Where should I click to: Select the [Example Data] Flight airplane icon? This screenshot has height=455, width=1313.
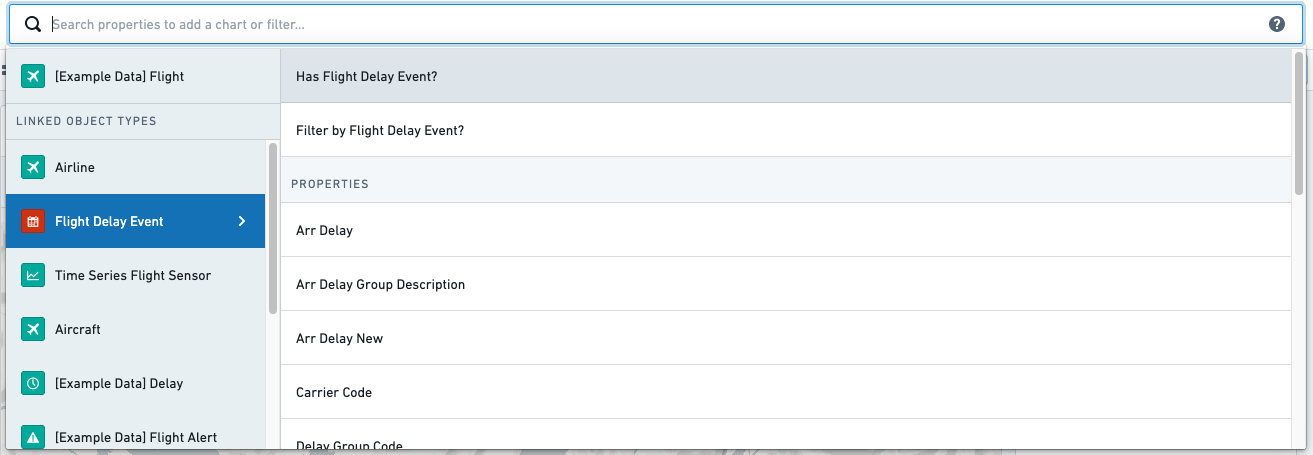(33, 76)
